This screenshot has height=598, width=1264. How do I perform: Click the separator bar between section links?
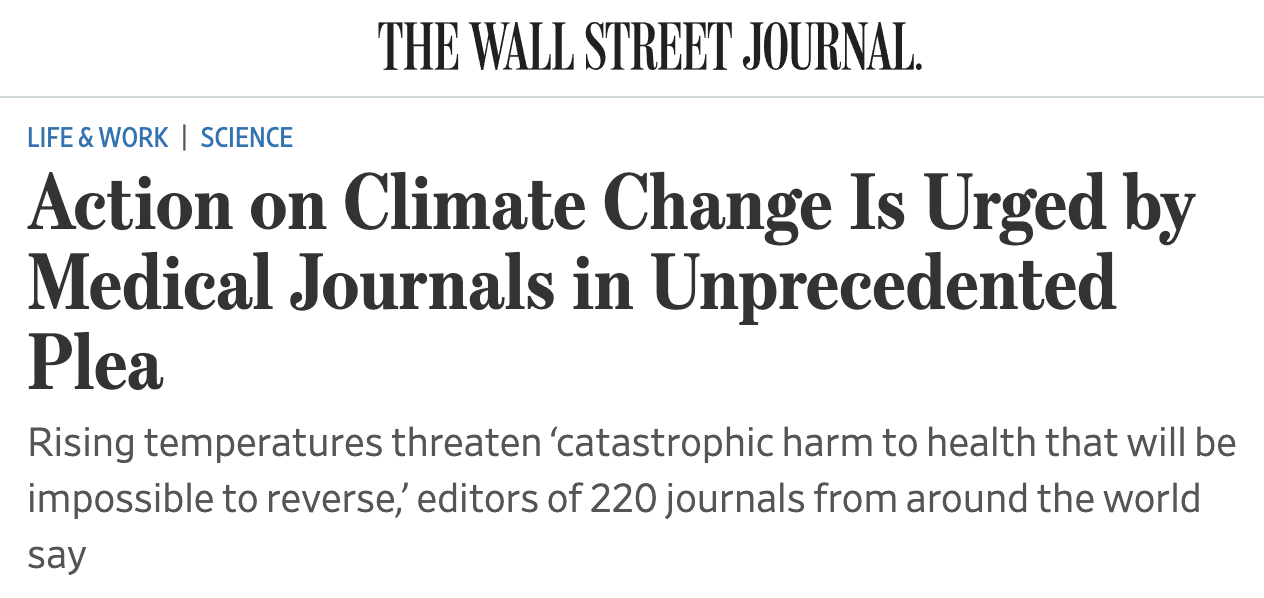click(185, 138)
